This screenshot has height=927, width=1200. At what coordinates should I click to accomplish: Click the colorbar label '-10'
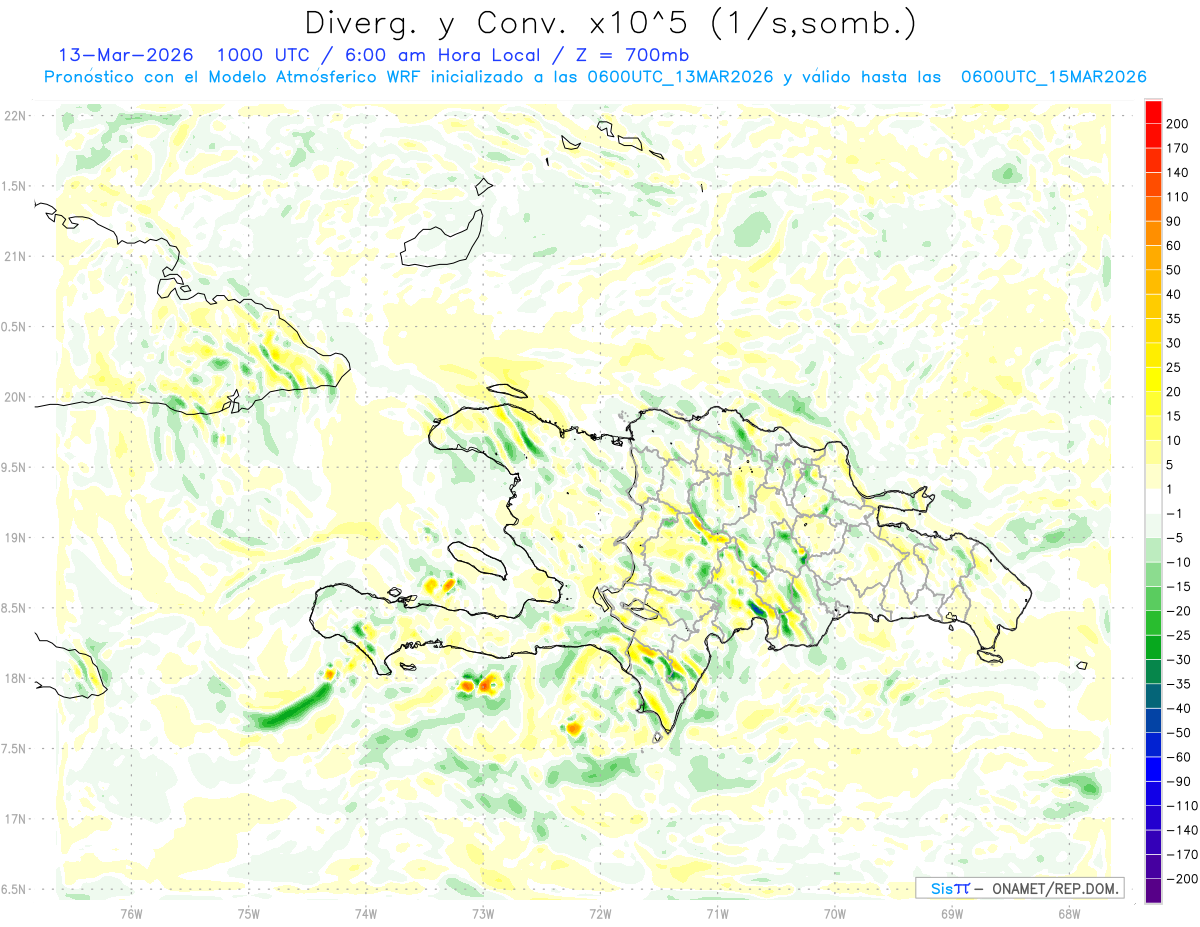[x=1180, y=562]
